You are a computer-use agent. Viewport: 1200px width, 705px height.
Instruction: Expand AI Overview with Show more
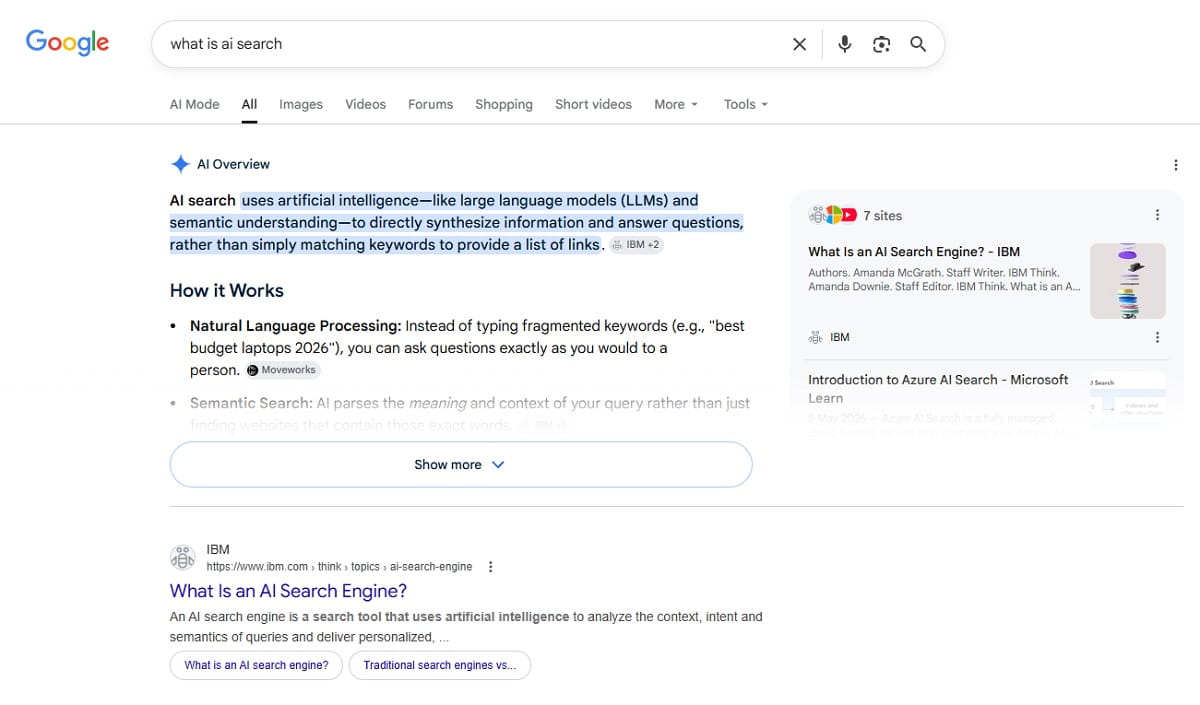coord(461,465)
